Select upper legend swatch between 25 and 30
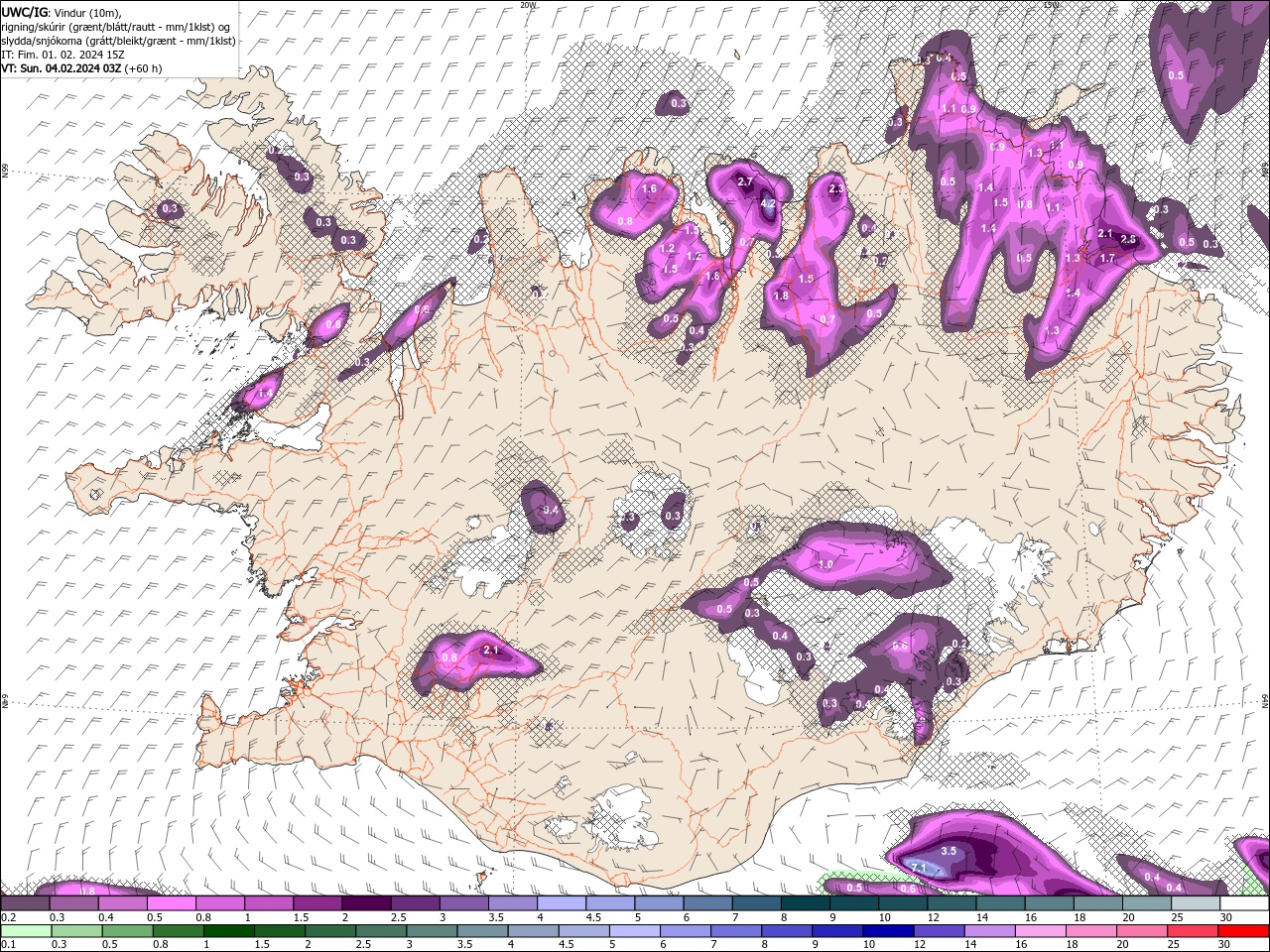This screenshot has width=1270, height=952. tap(1197, 903)
